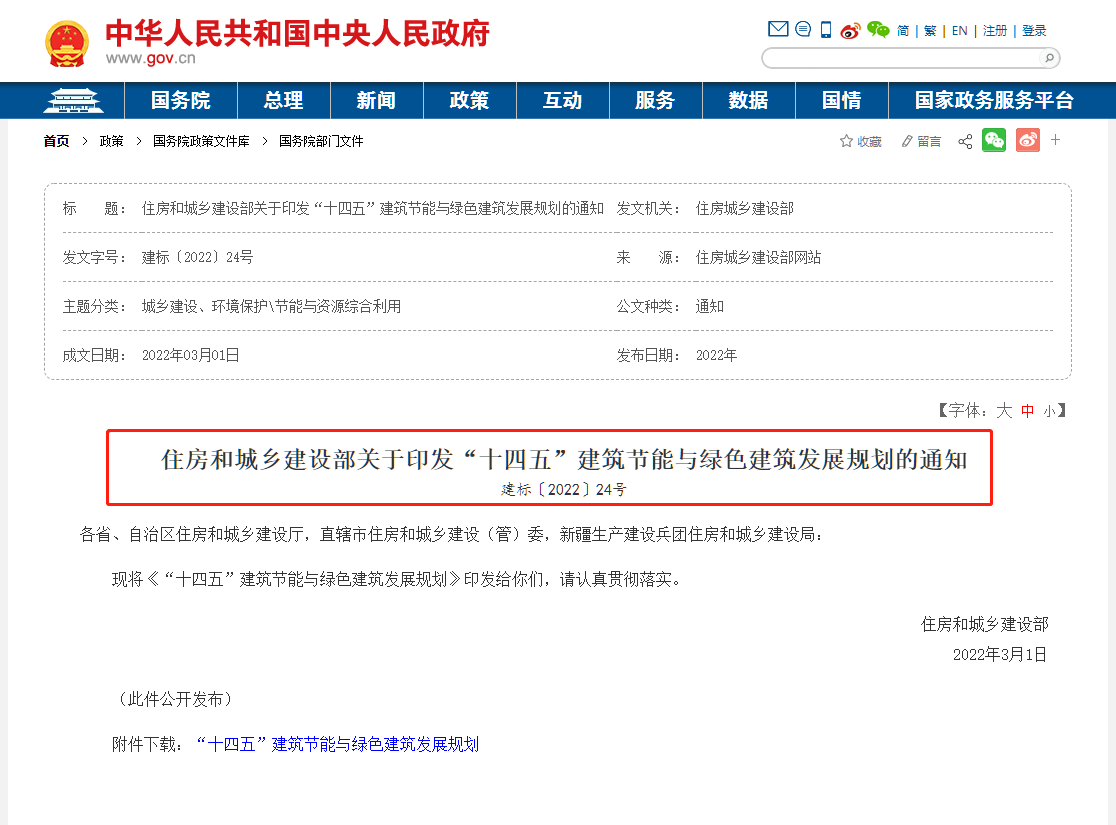Open the WeChat icon in header

tap(878, 30)
